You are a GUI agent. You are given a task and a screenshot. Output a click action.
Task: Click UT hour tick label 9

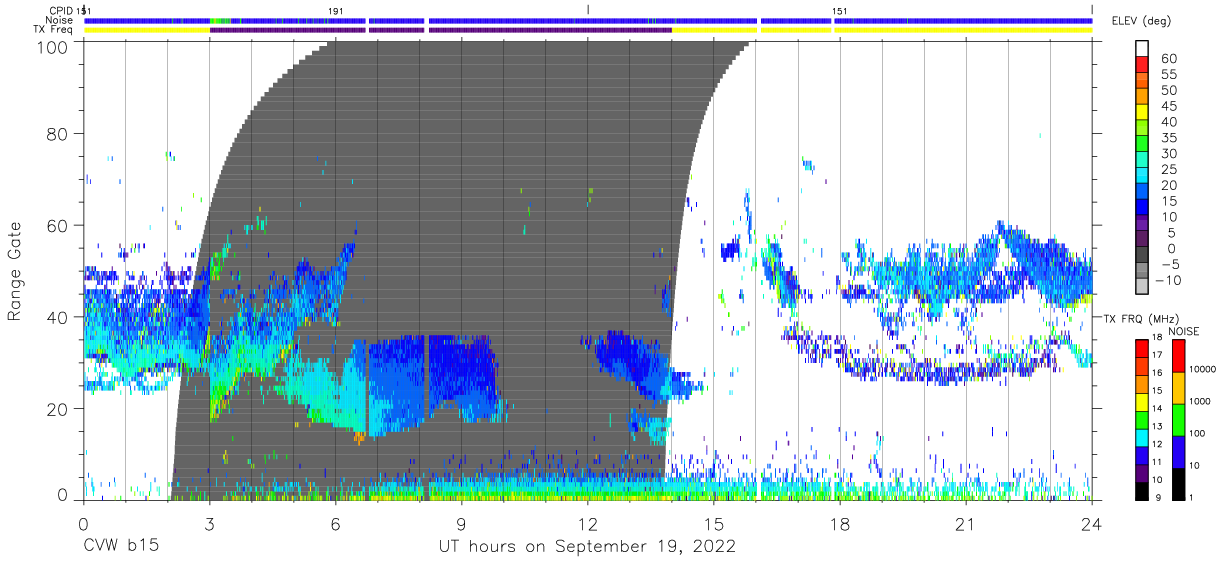tap(461, 524)
